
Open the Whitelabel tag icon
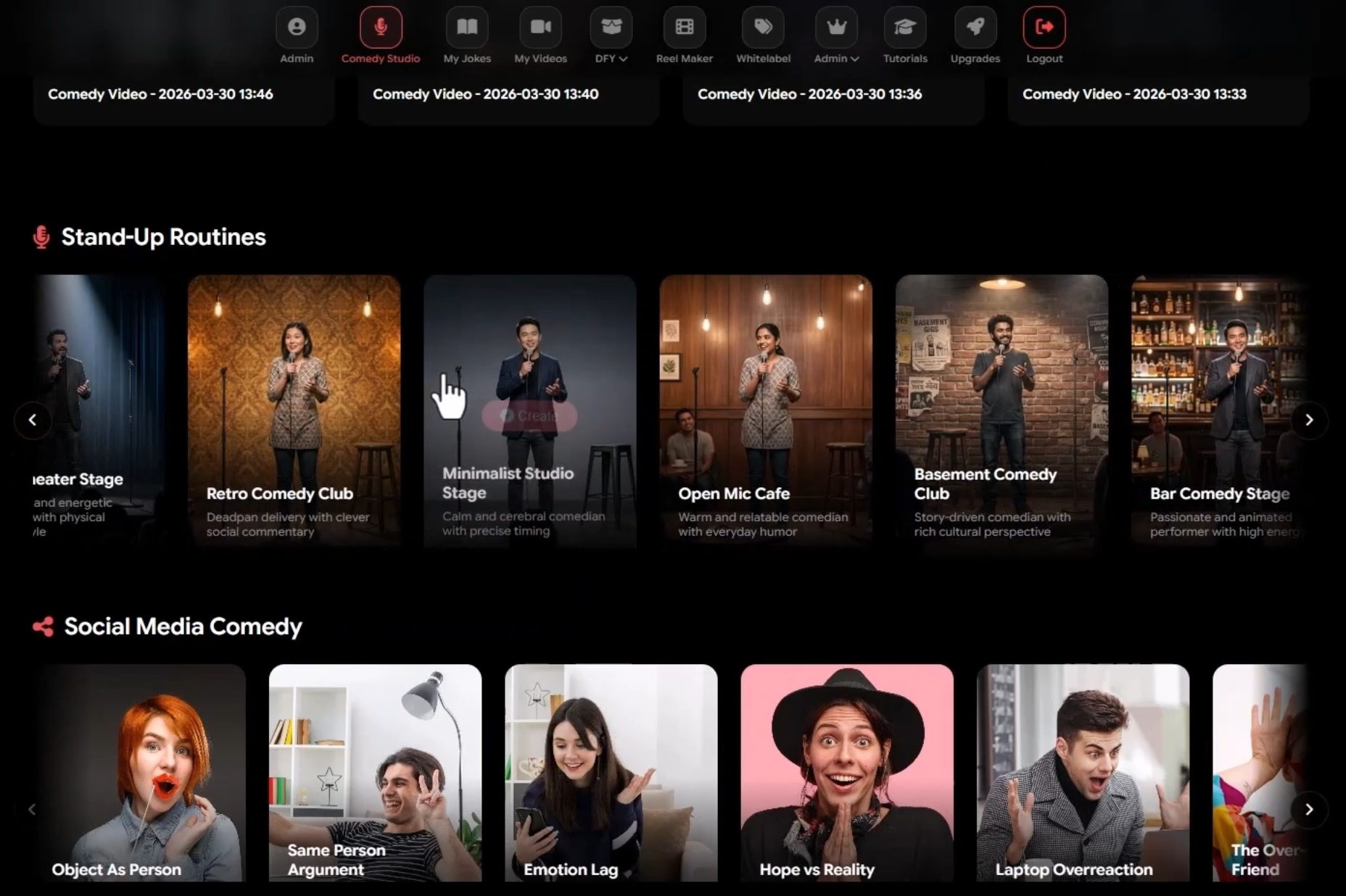tap(762, 28)
